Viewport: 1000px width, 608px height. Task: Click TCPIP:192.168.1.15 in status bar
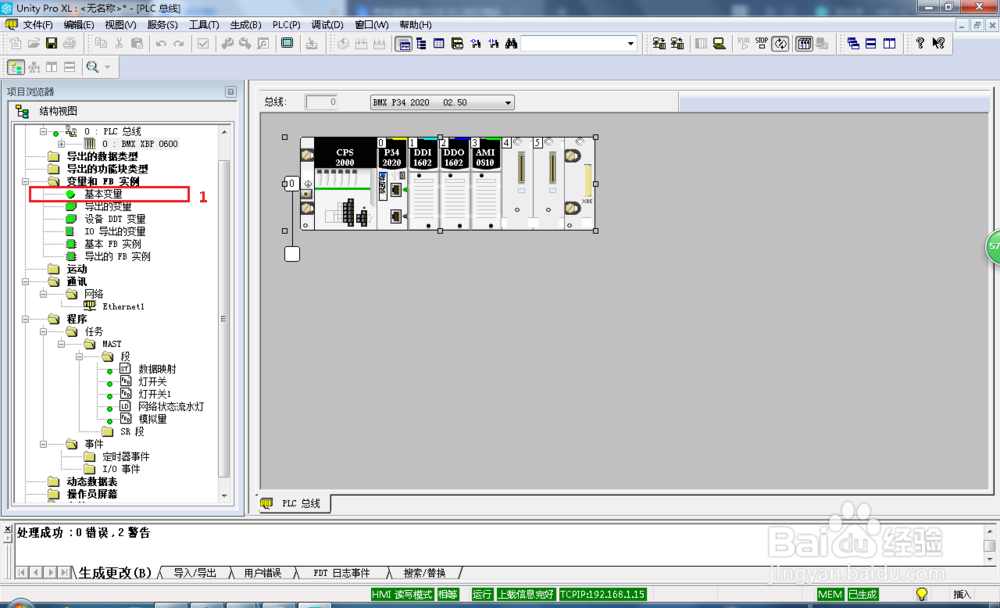pos(602,594)
